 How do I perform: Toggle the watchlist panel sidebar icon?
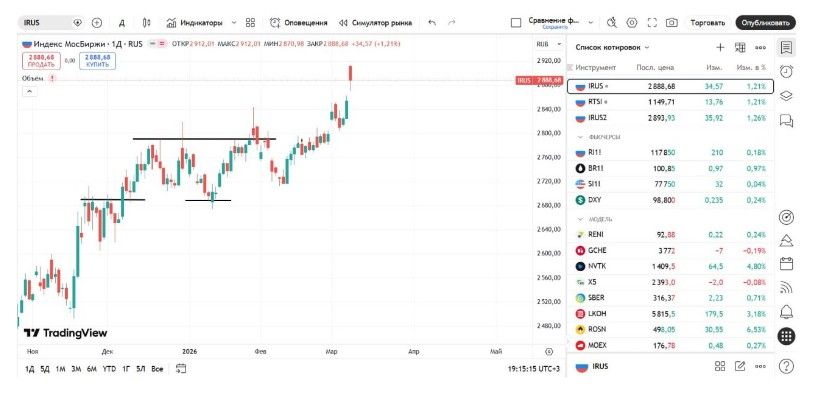click(787, 47)
